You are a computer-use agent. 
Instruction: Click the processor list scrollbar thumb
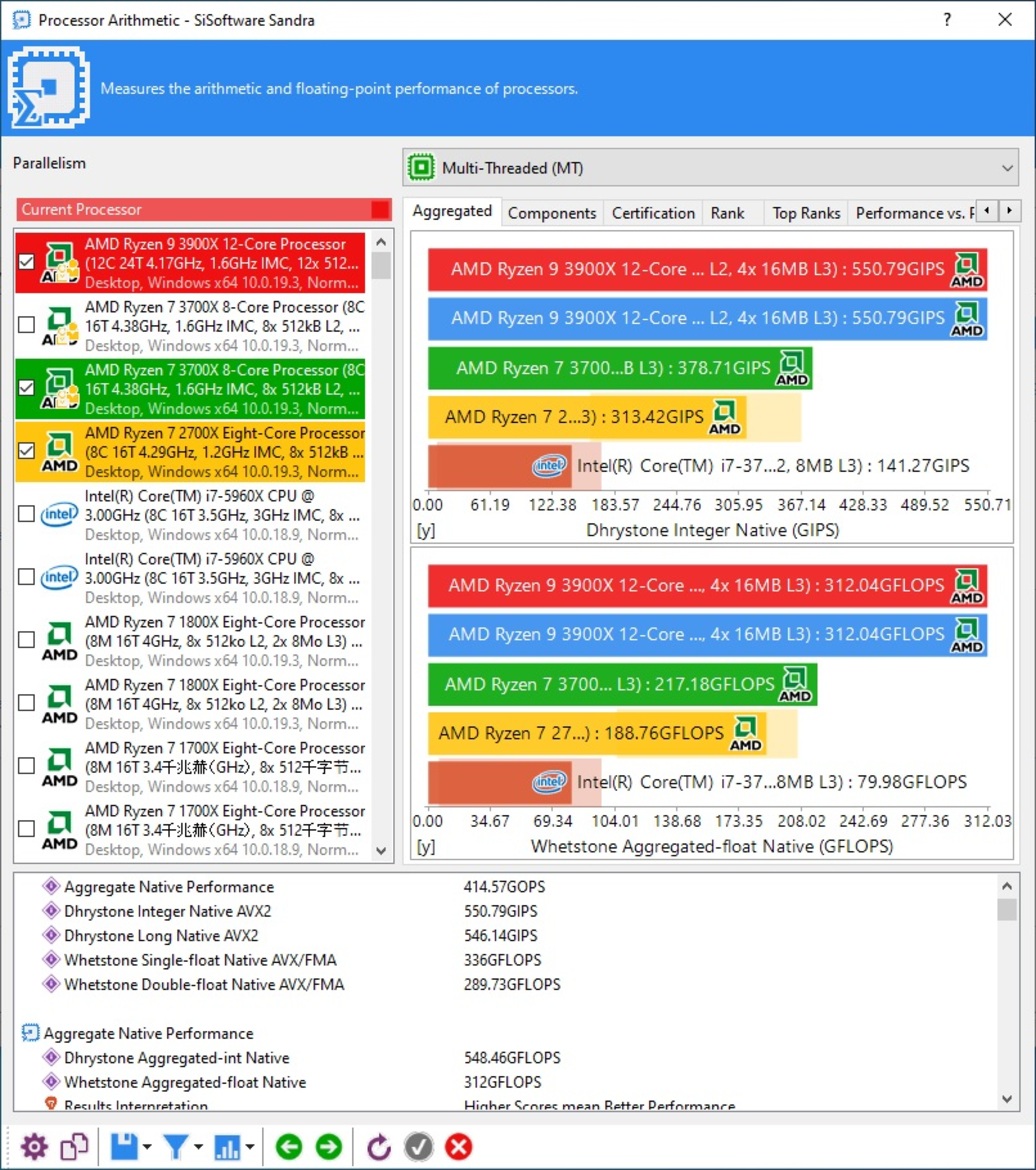(381, 266)
